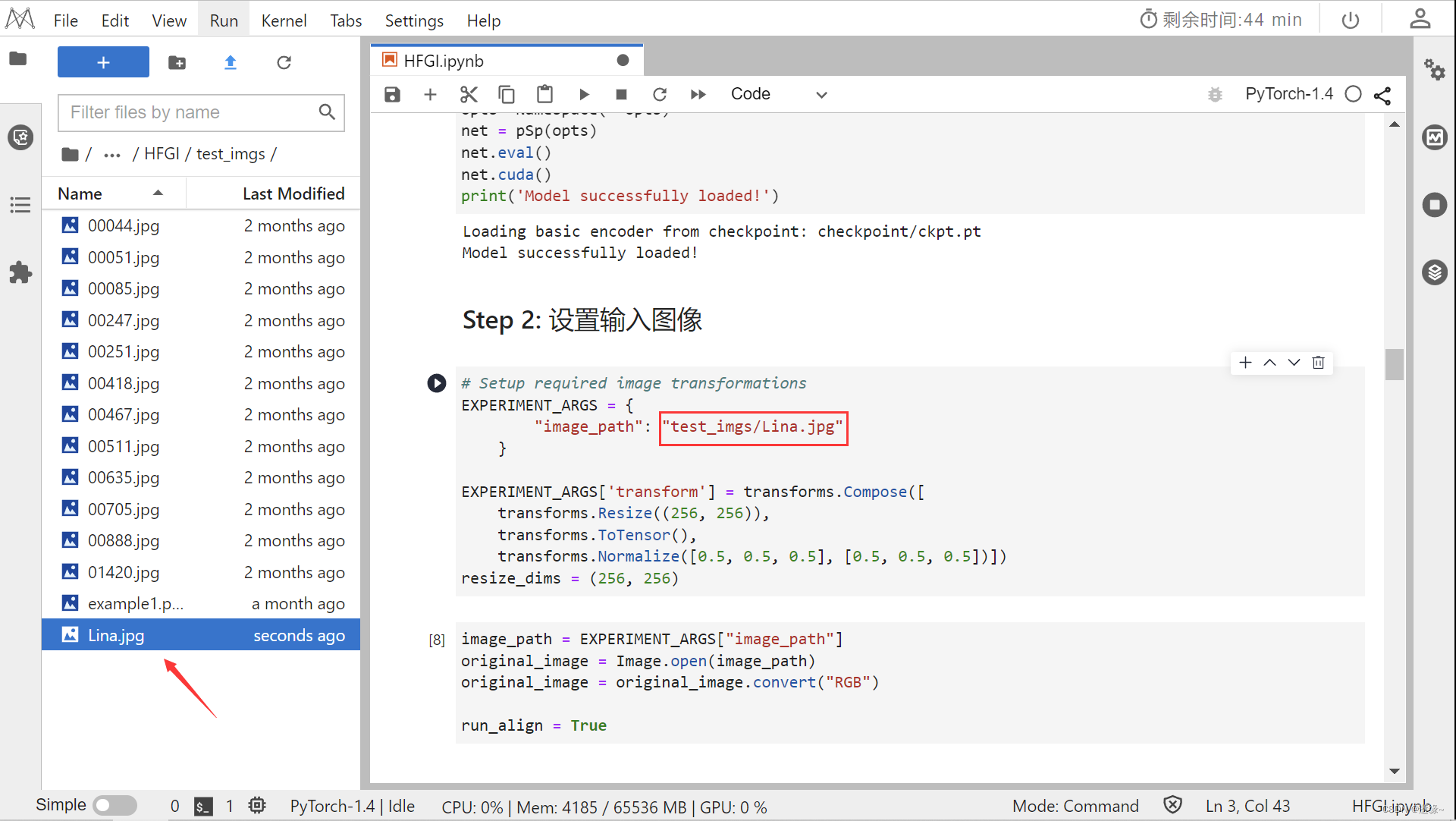Focus the Filter files by name field
The image size is (1456, 821).
coord(191,112)
